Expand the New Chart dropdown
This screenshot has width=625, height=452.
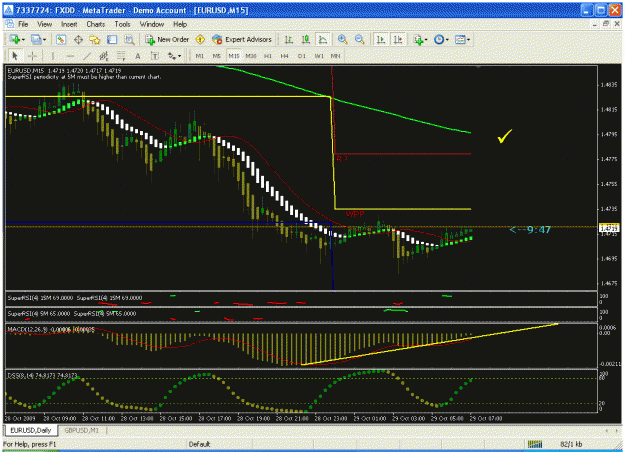(x=24, y=39)
